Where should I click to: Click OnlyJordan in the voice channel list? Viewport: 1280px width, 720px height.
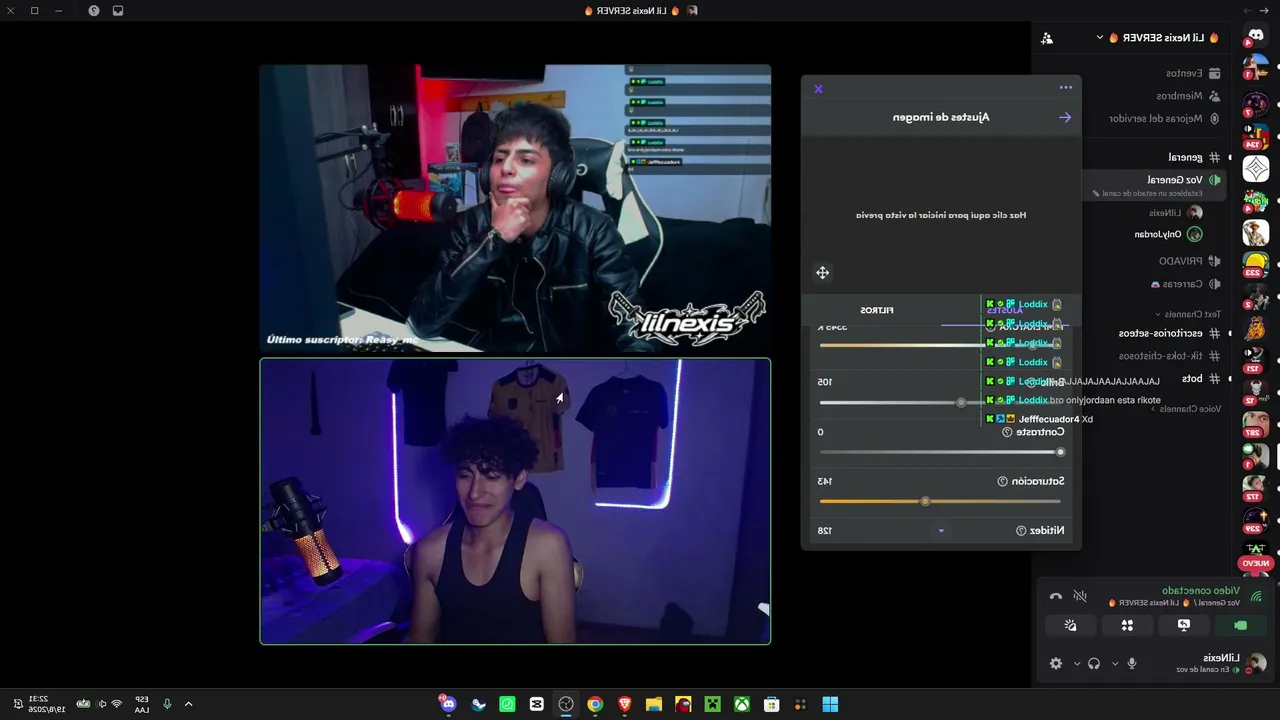pos(1167,234)
